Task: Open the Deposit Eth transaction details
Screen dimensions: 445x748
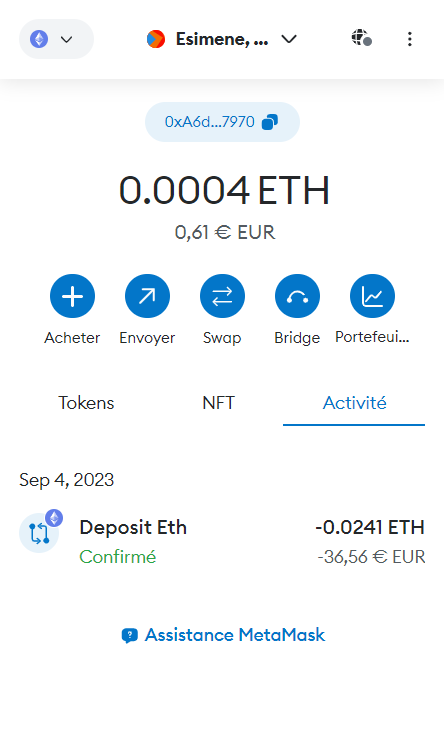Action: tap(222, 541)
